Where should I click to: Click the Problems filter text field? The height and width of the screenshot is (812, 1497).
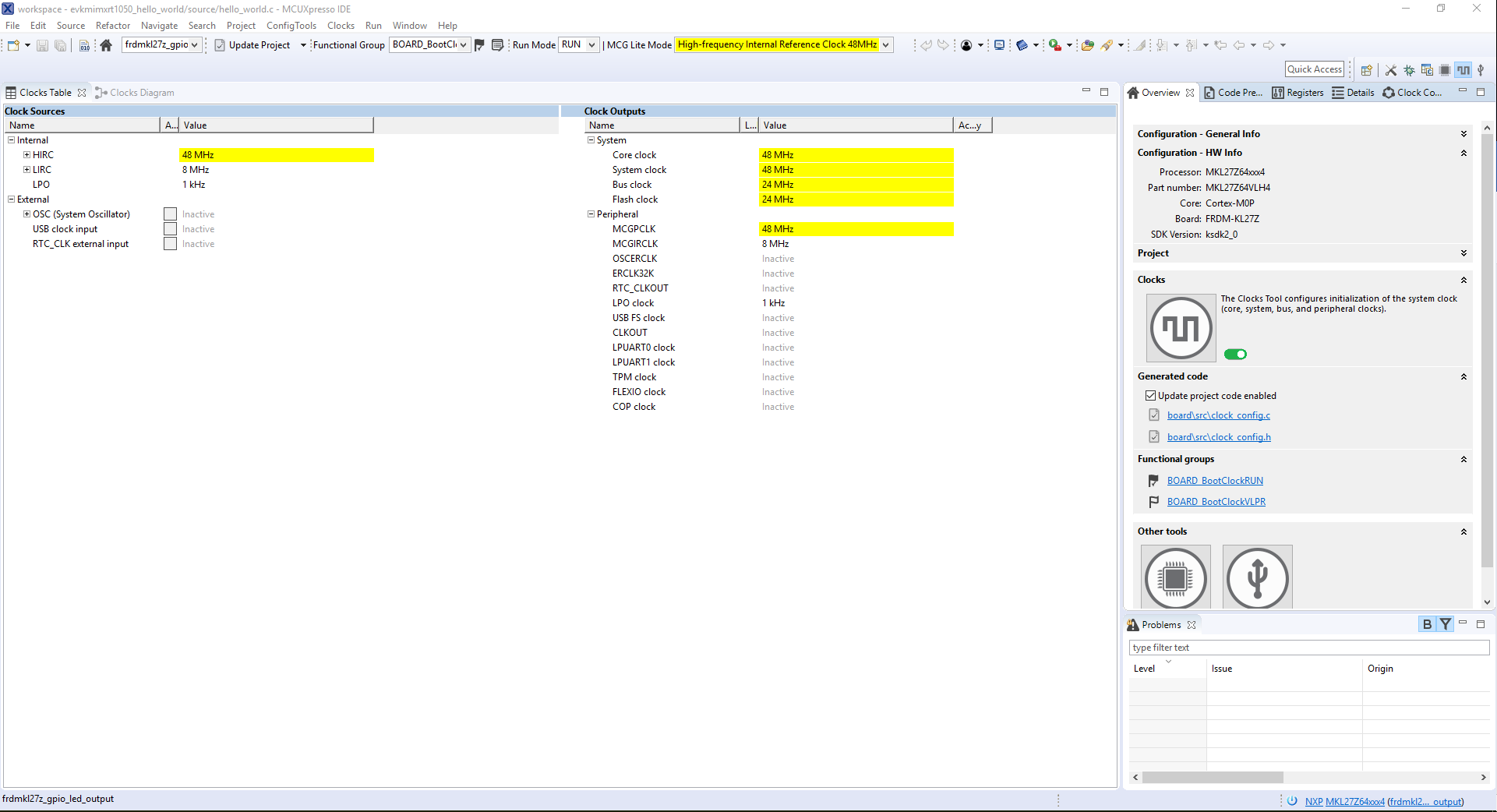coord(1308,648)
